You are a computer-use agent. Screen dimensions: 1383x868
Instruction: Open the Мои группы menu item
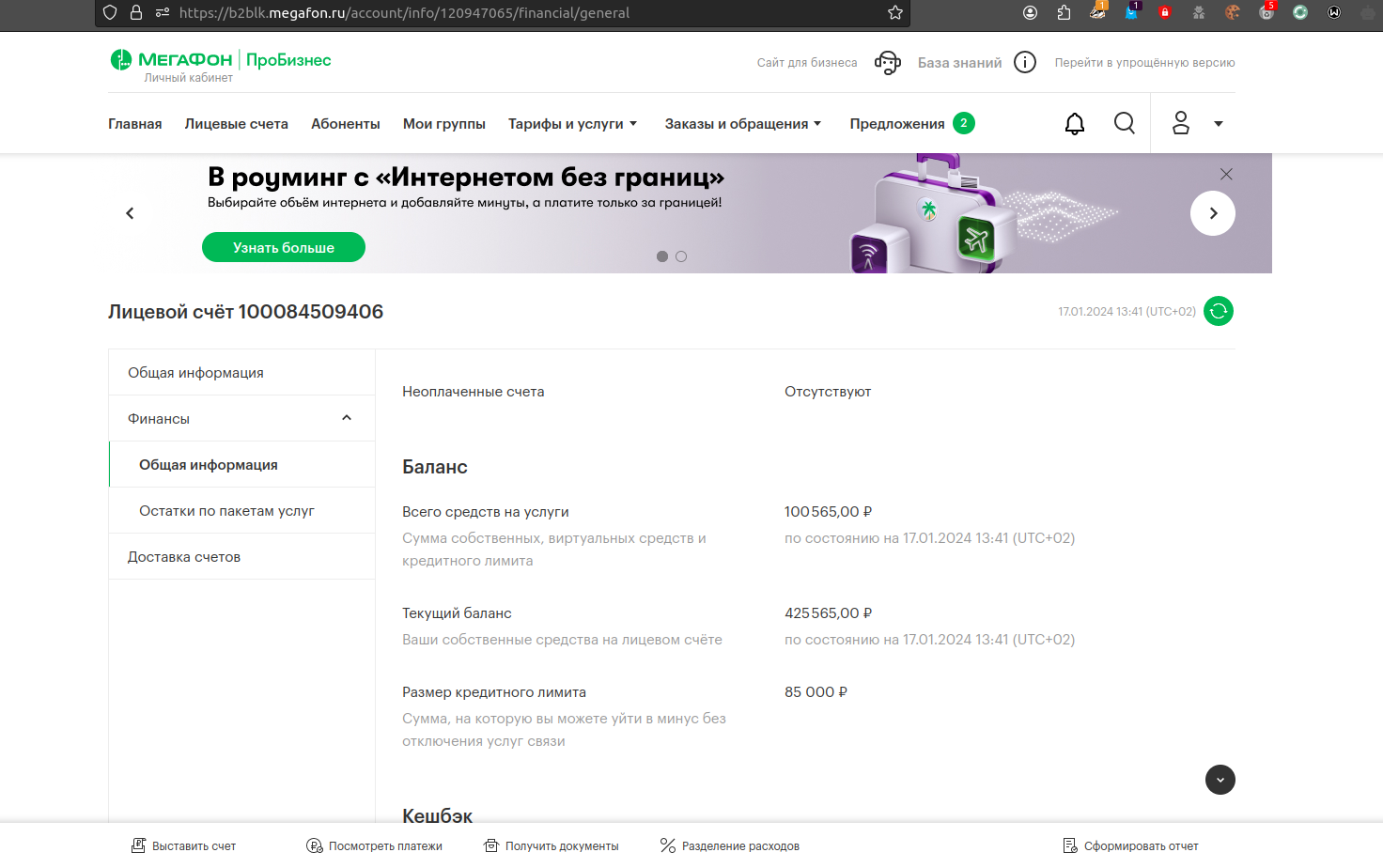coord(444,124)
